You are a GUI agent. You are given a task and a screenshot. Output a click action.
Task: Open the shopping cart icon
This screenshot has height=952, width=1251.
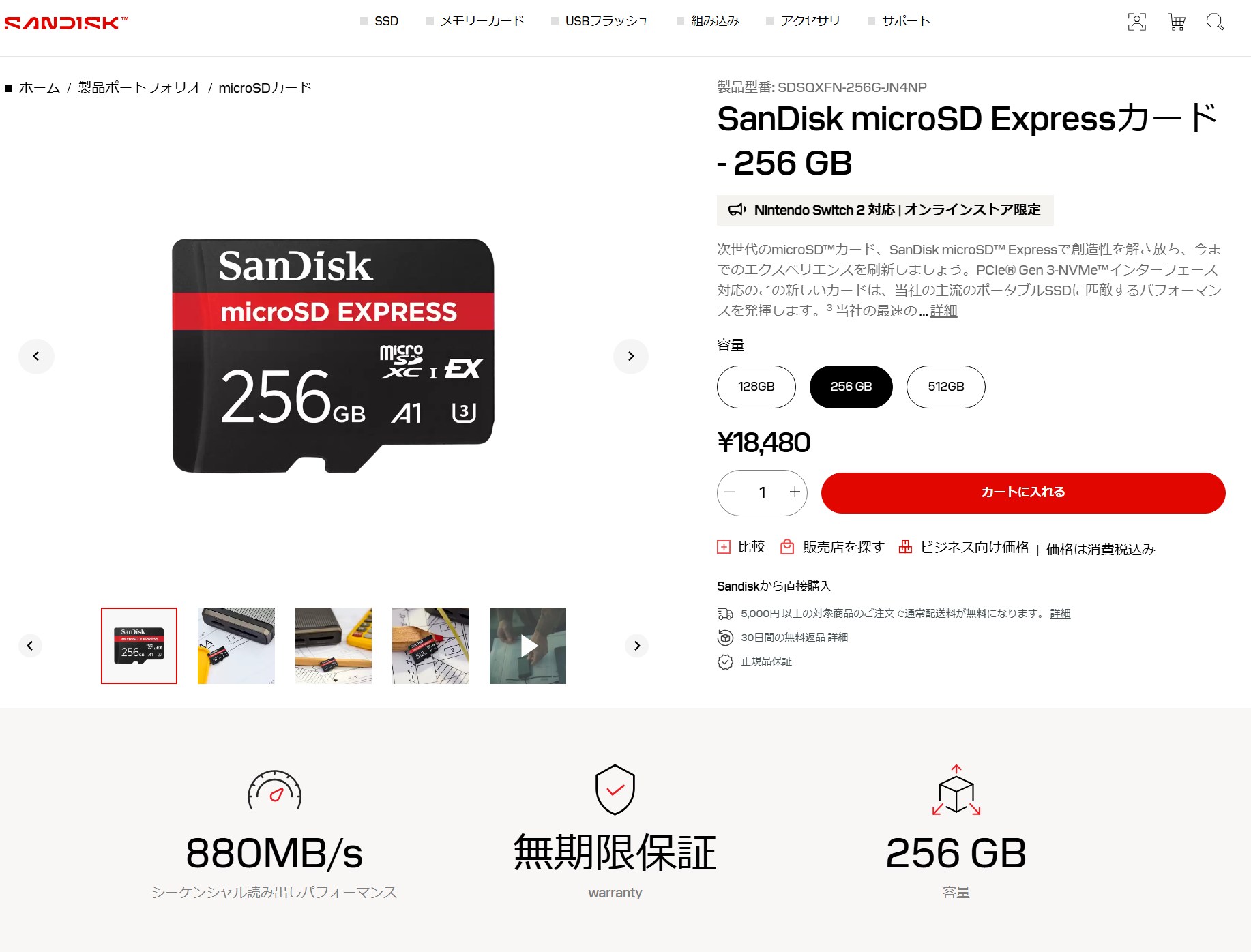[1177, 22]
